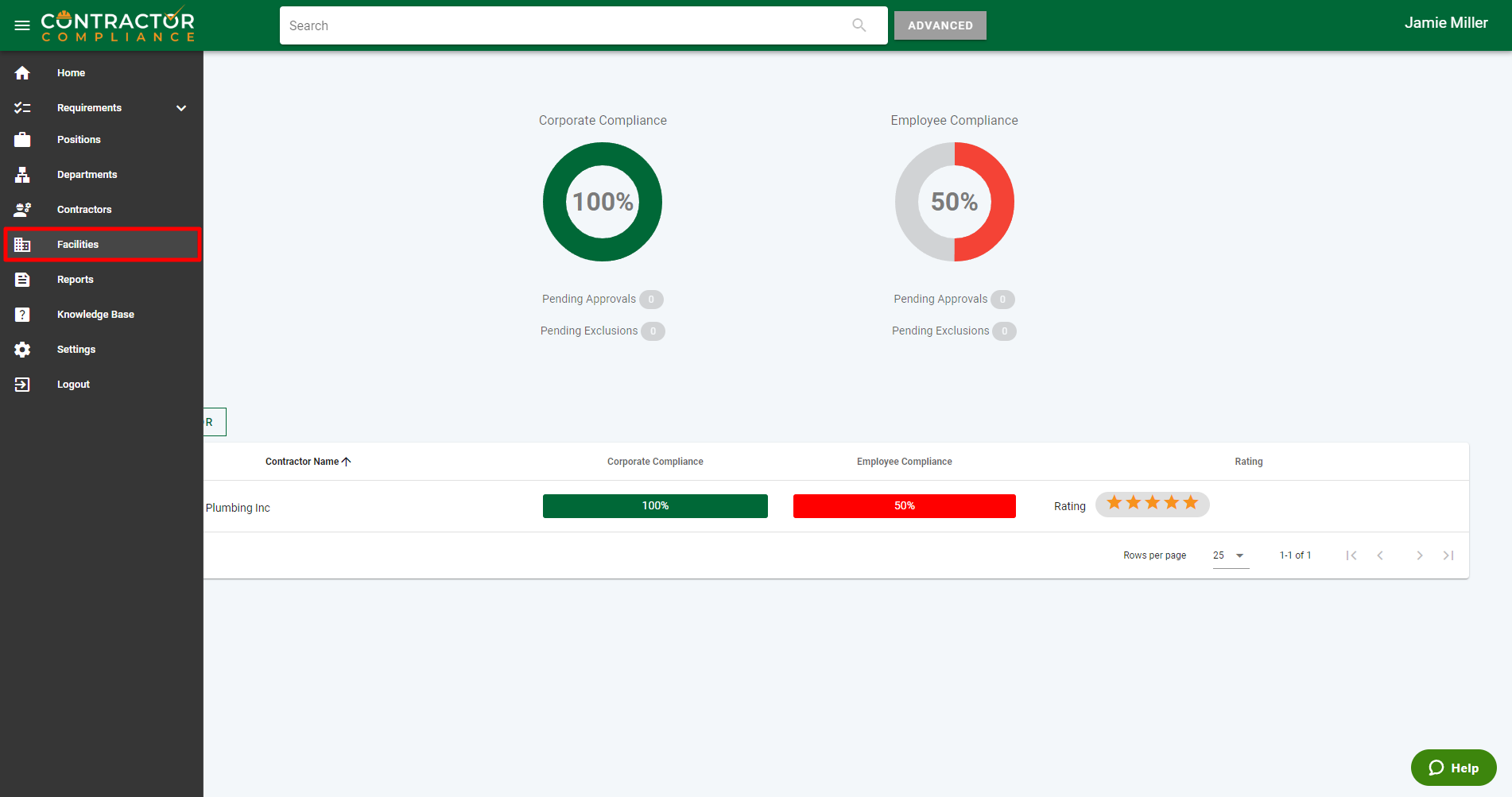The width and height of the screenshot is (1512, 797).
Task: Open Settings via the gear icon
Action: click(22, 350)
